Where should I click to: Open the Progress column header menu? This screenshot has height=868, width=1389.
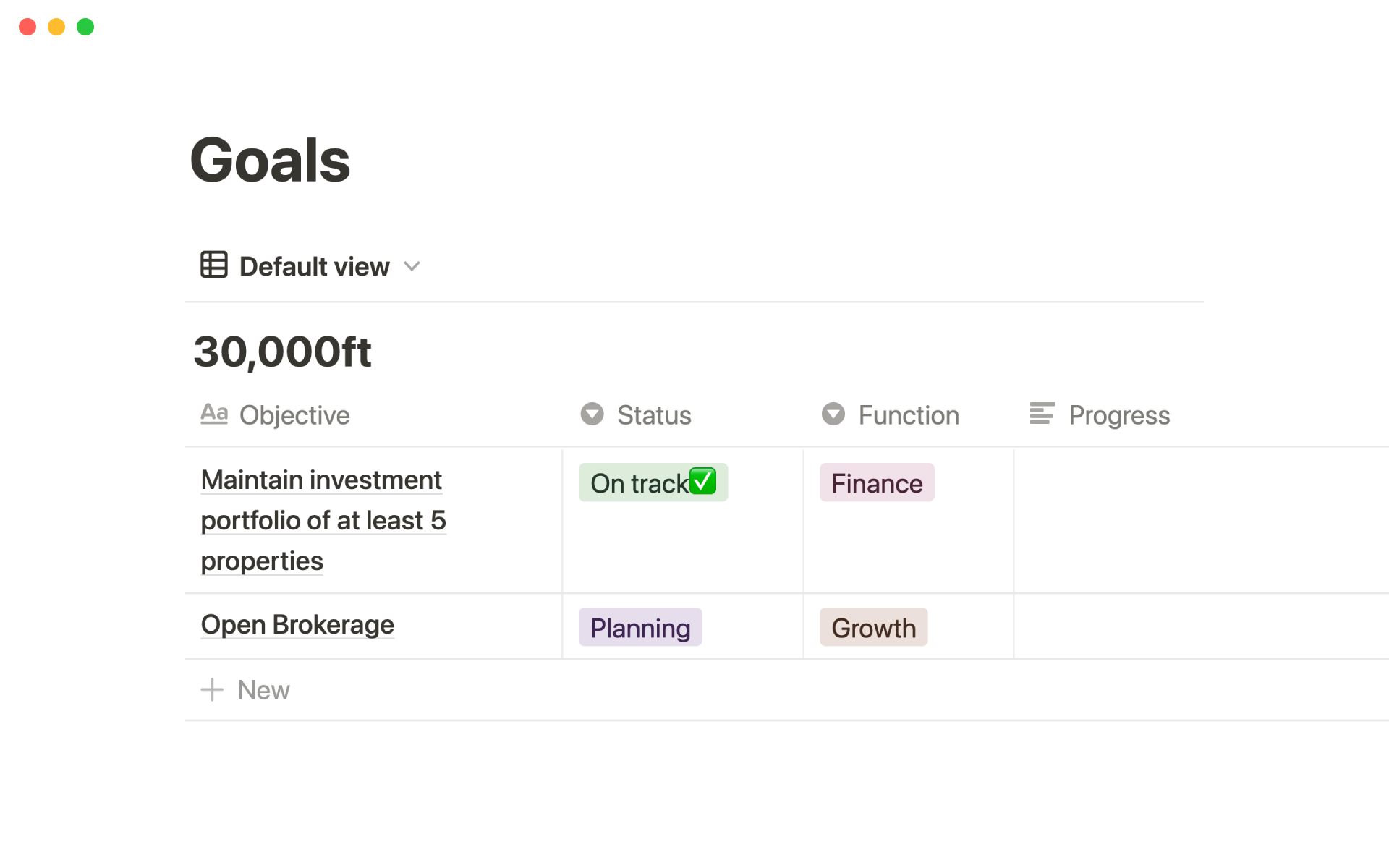(x=1118, y=415)
